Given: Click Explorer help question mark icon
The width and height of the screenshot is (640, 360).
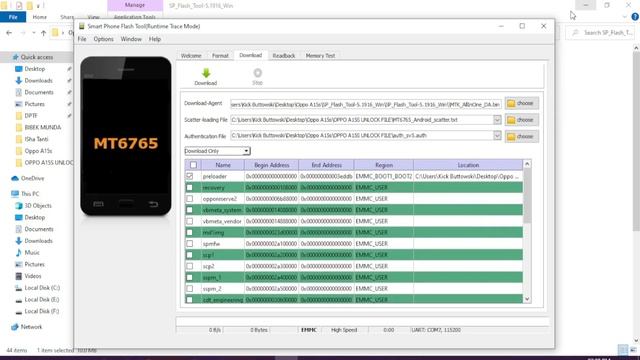Looking at the screenshot, I should coord(635,17).
